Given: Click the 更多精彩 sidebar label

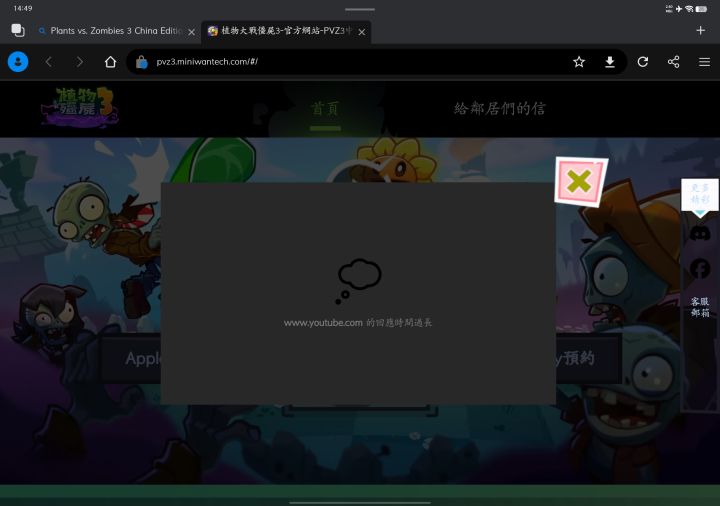Looking at the screenshot, I should tap(700, 194).
